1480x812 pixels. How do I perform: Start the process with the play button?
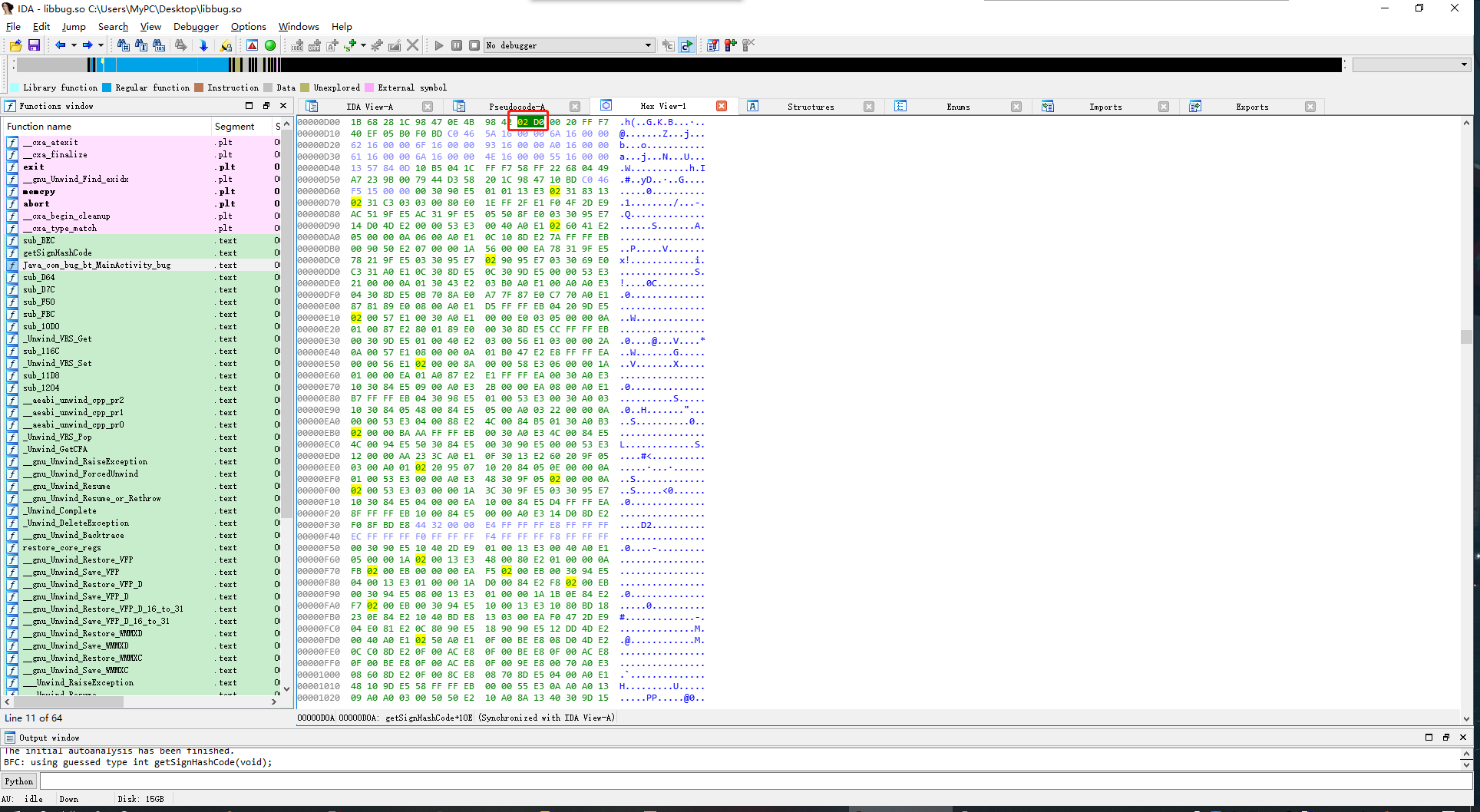pos(439,45)
